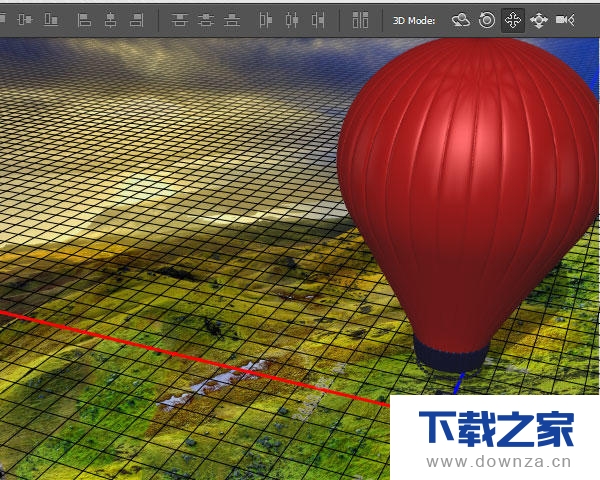
Task: Click Align right edges icon
Action: pyautogui.click(x=137, y=20)
